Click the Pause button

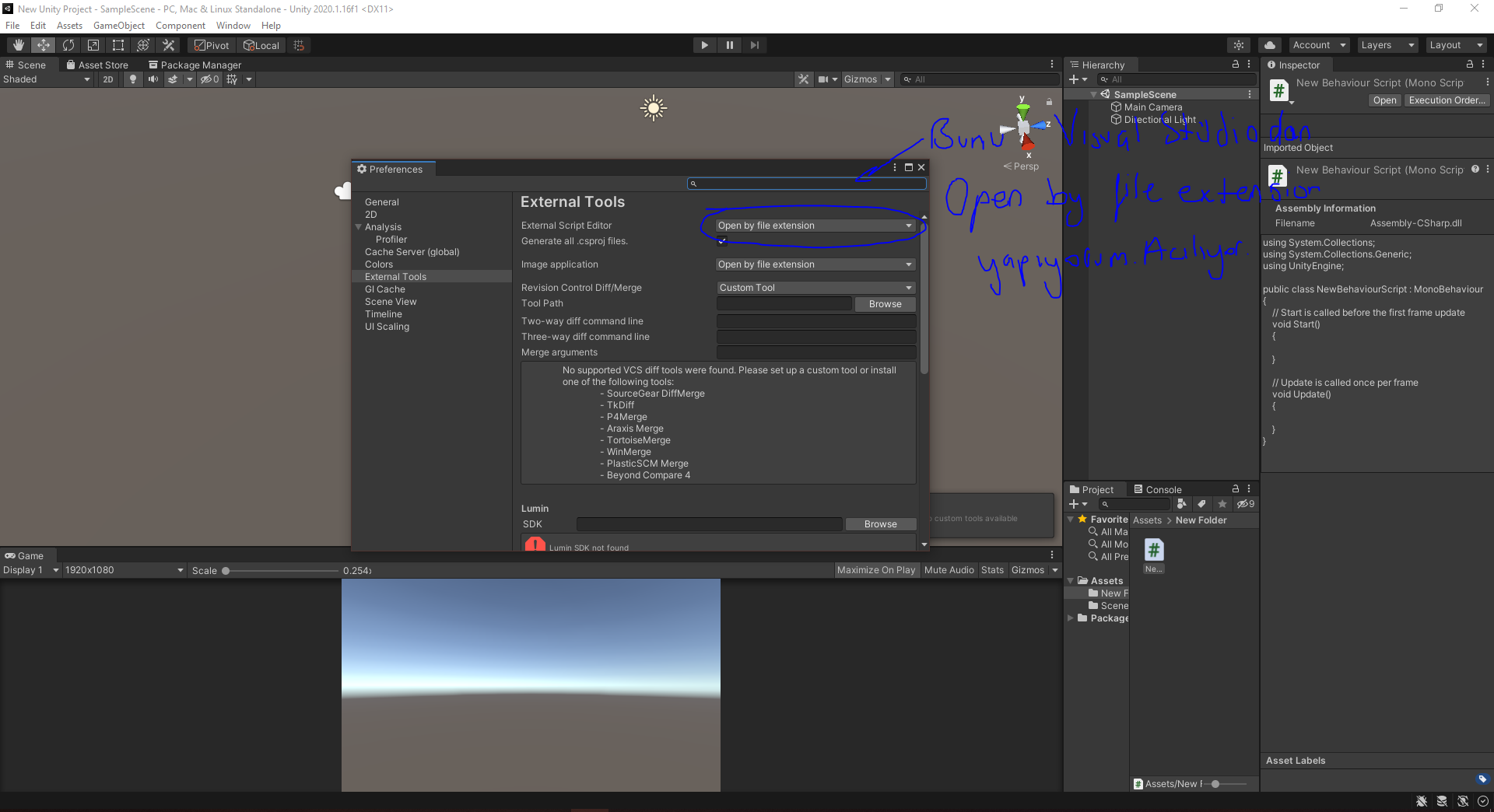[729, 45]
